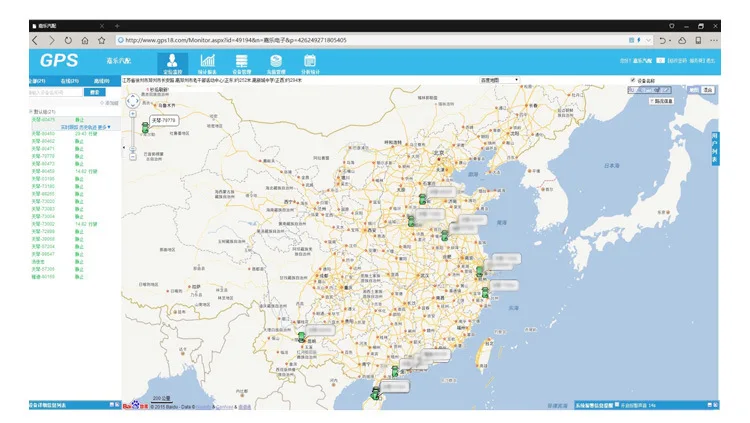Click the map zoom out minus button
750x423 pixels.
(x=132, y=156)
